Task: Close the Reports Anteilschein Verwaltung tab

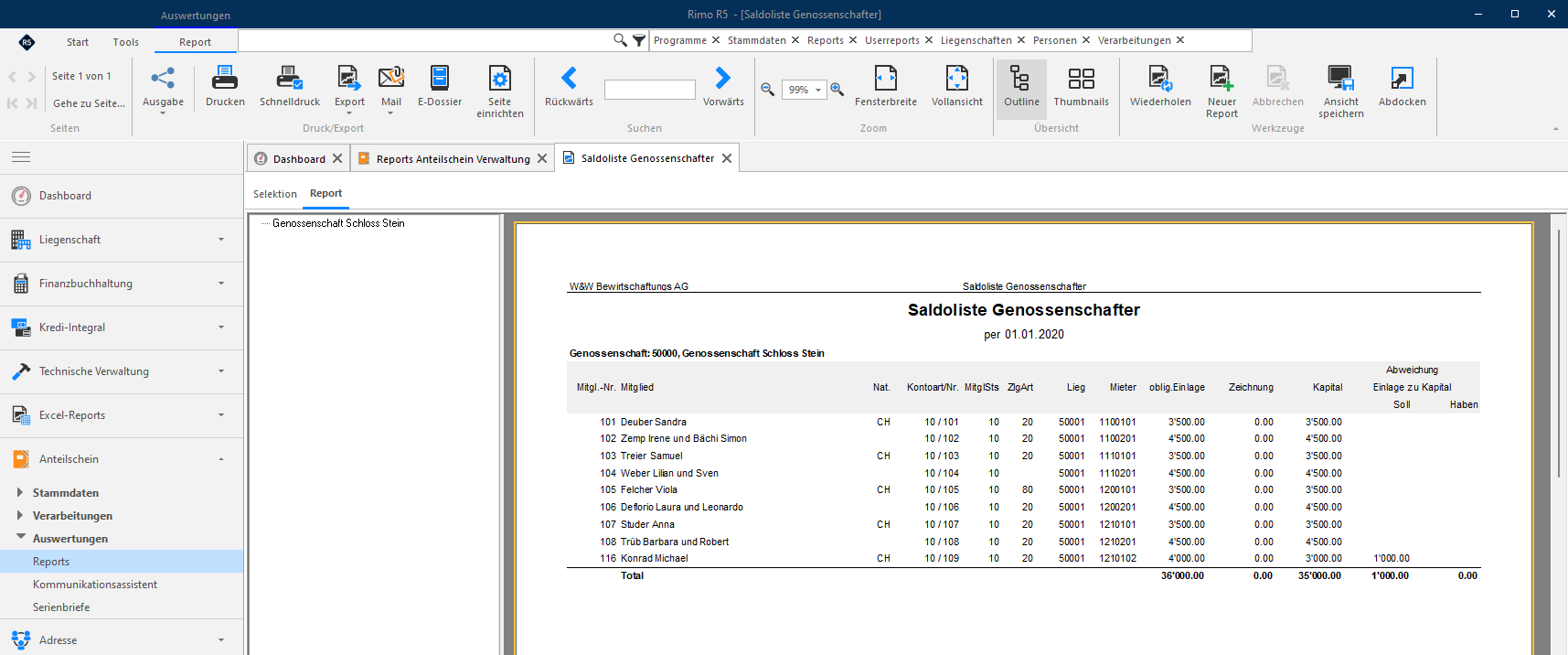Action: coord(542,159)
